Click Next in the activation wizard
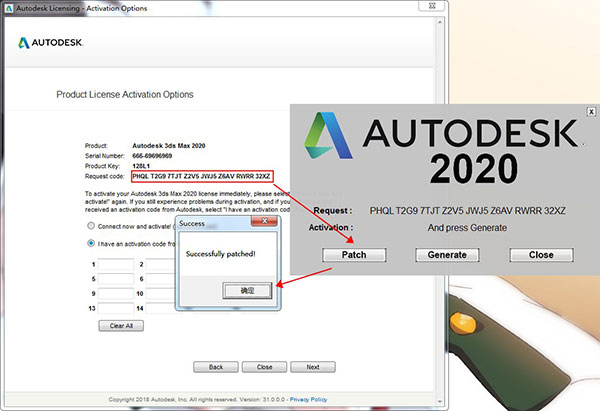This screenshot has height=411, width=600. 313,367
